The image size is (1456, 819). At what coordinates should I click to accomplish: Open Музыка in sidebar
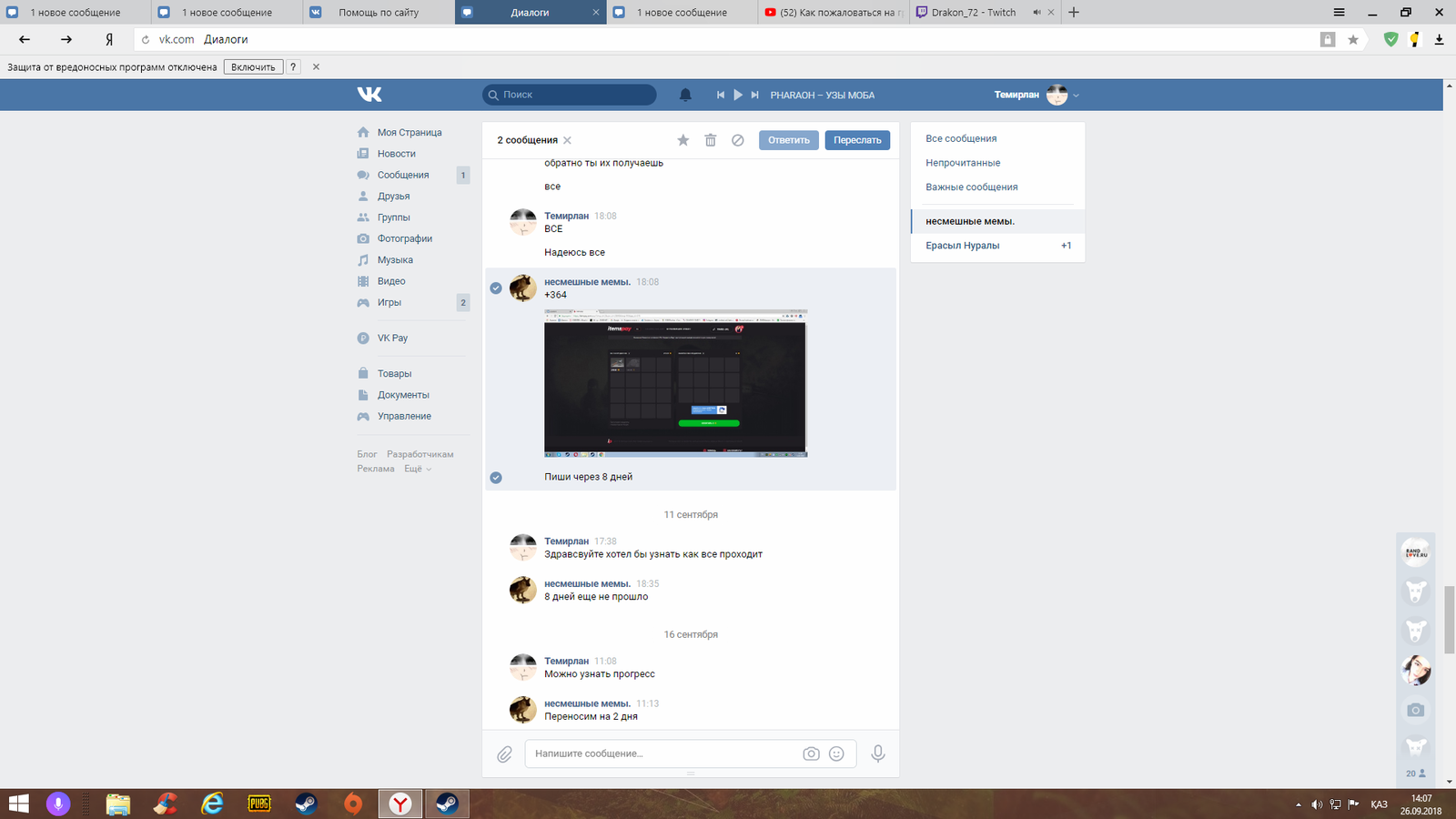395,259
